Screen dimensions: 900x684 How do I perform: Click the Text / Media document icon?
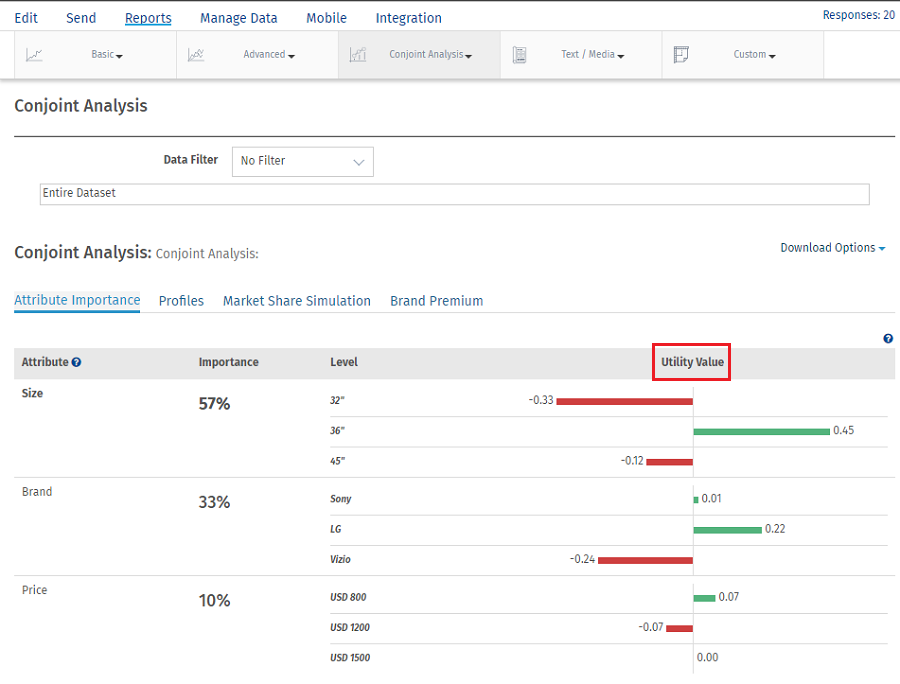click(x=519, y=55)
